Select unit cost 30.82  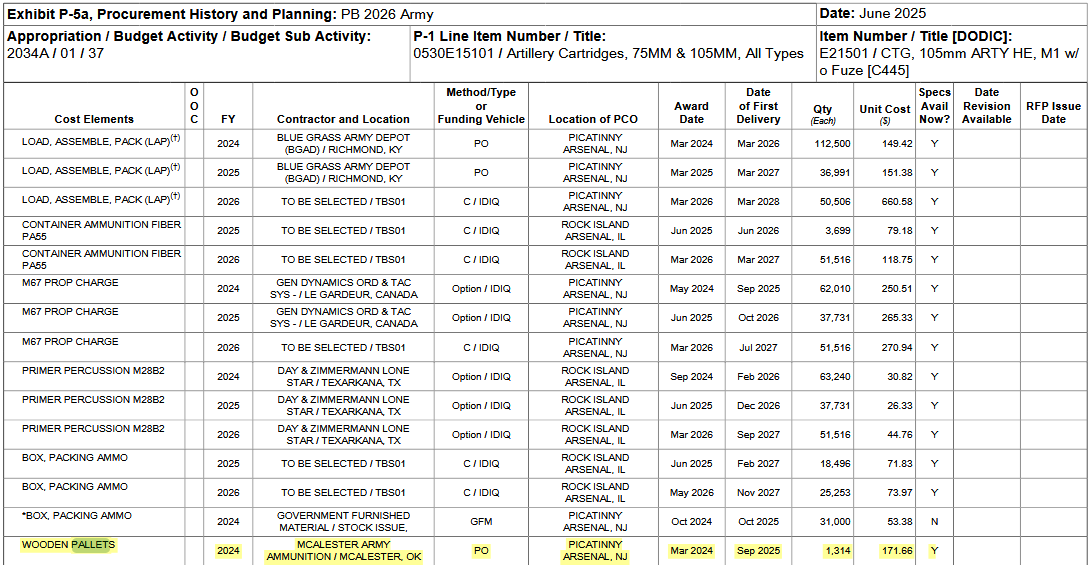[x=900, y=377]
